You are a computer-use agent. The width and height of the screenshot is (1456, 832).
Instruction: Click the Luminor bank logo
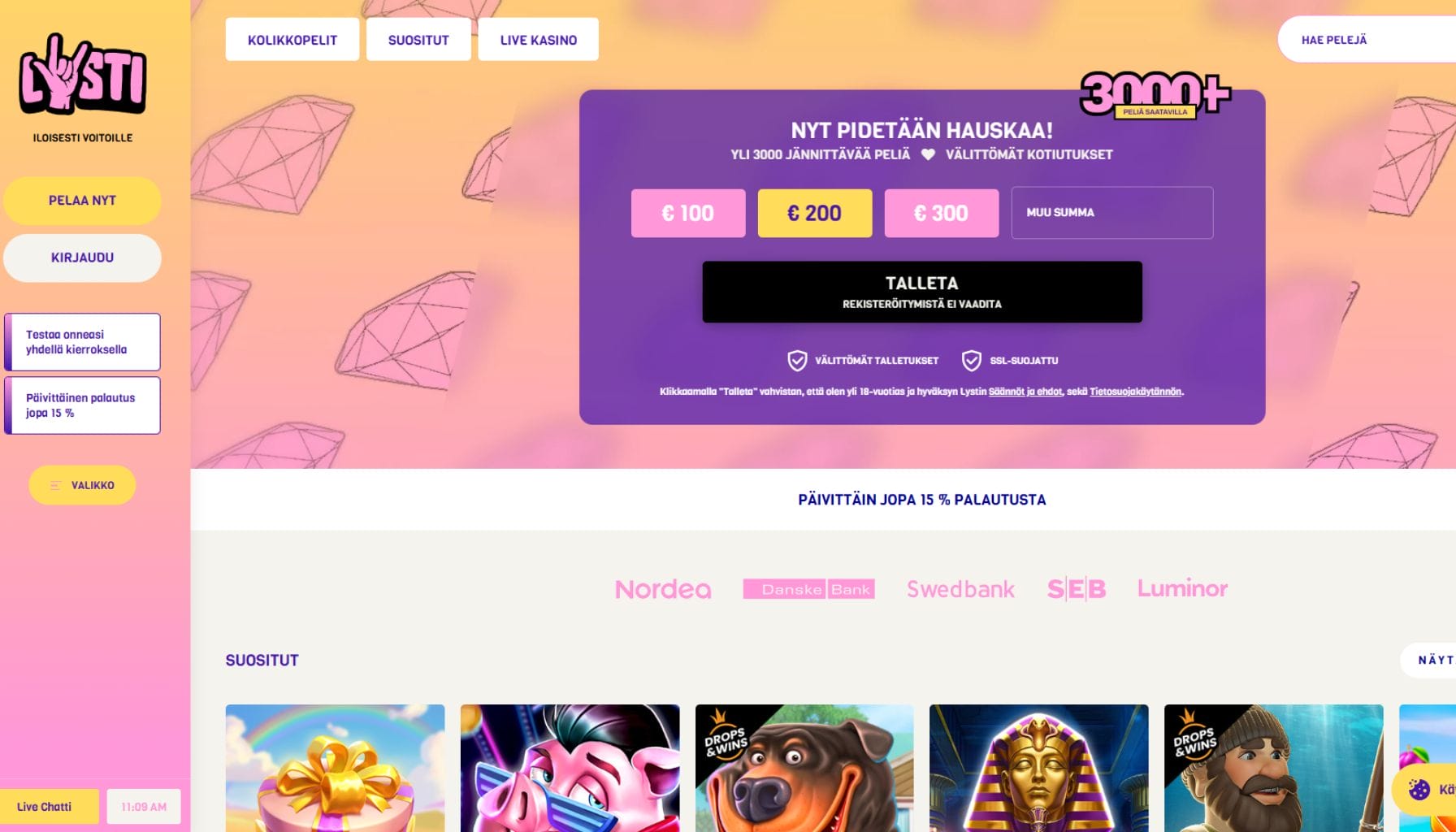click(x=1182, y=588)
